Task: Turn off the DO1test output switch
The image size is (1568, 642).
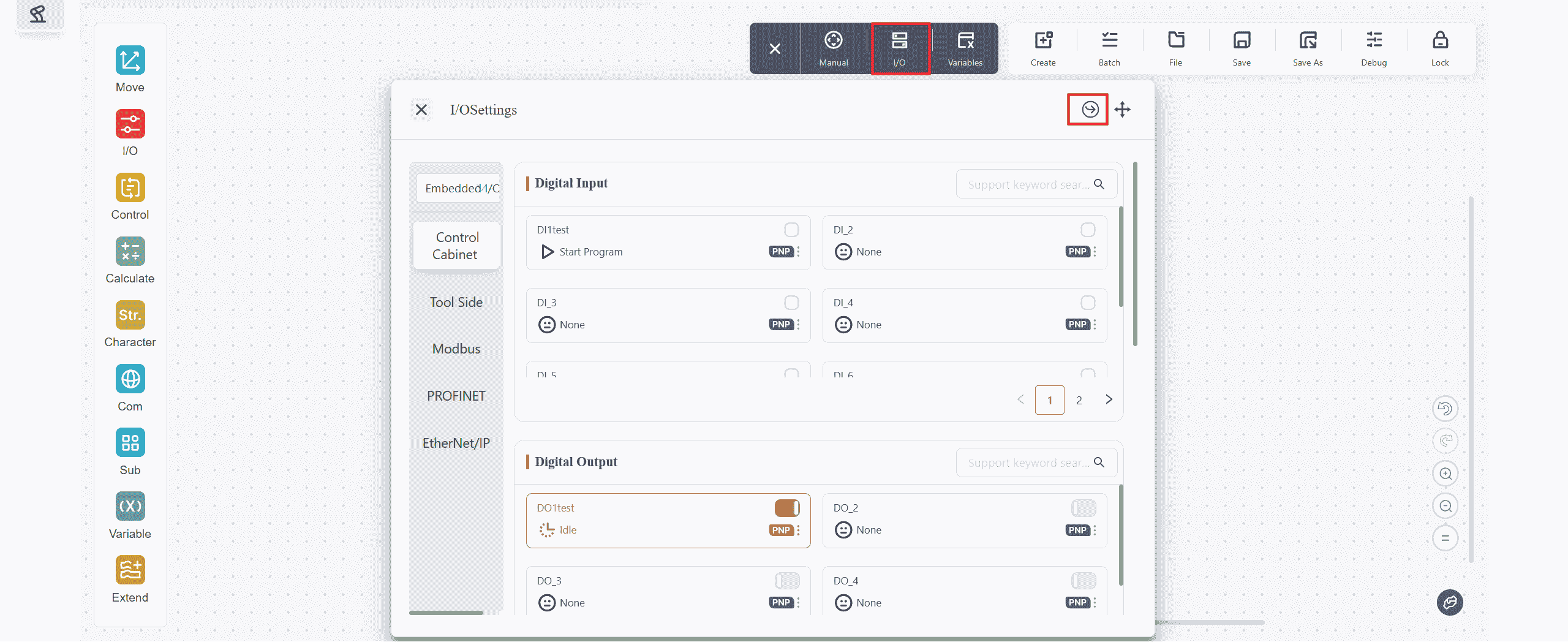Action: 787,508
